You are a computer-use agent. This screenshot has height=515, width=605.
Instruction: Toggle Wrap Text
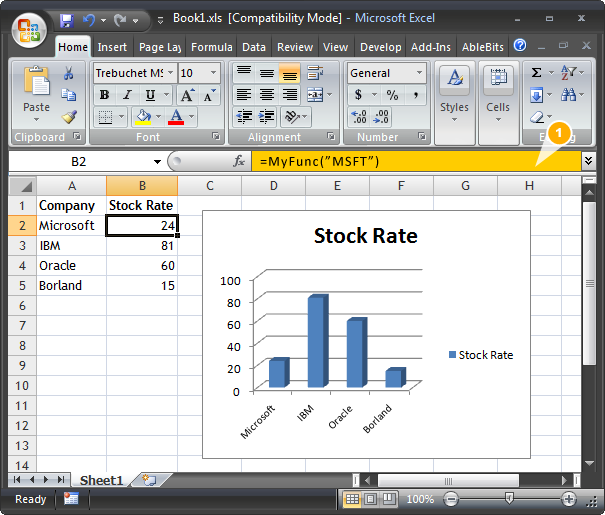coord(315,73)
